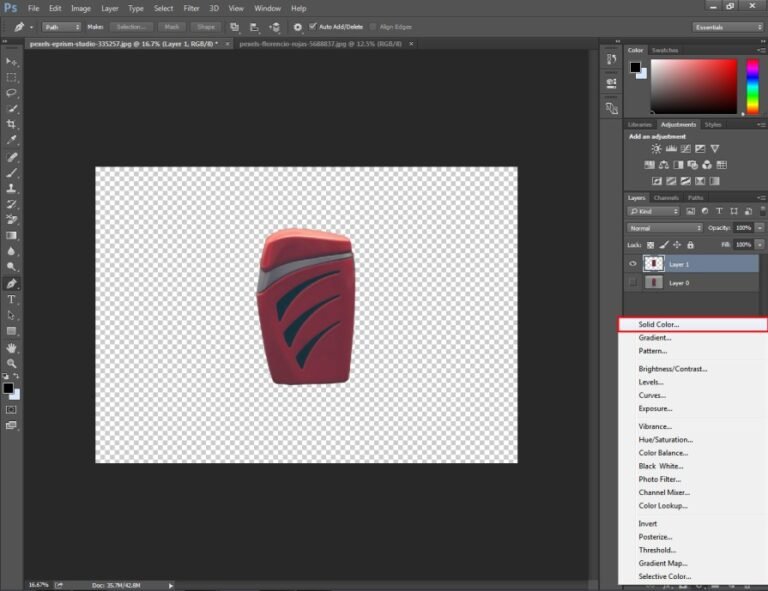This screenshot has width=768, height=591.
Task: Click the Curves adjustment icon
Action: [686, 148]
